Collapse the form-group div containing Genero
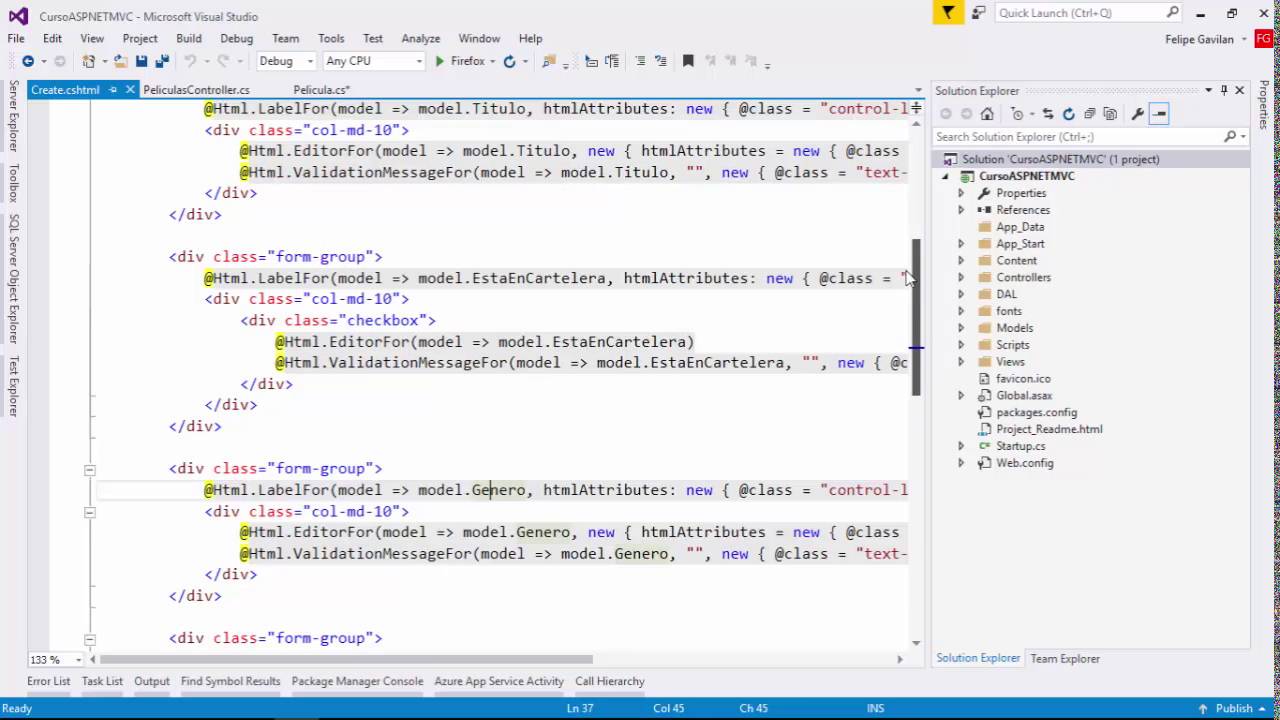This screenshot has width=1280, height=720. click(89, 469)
